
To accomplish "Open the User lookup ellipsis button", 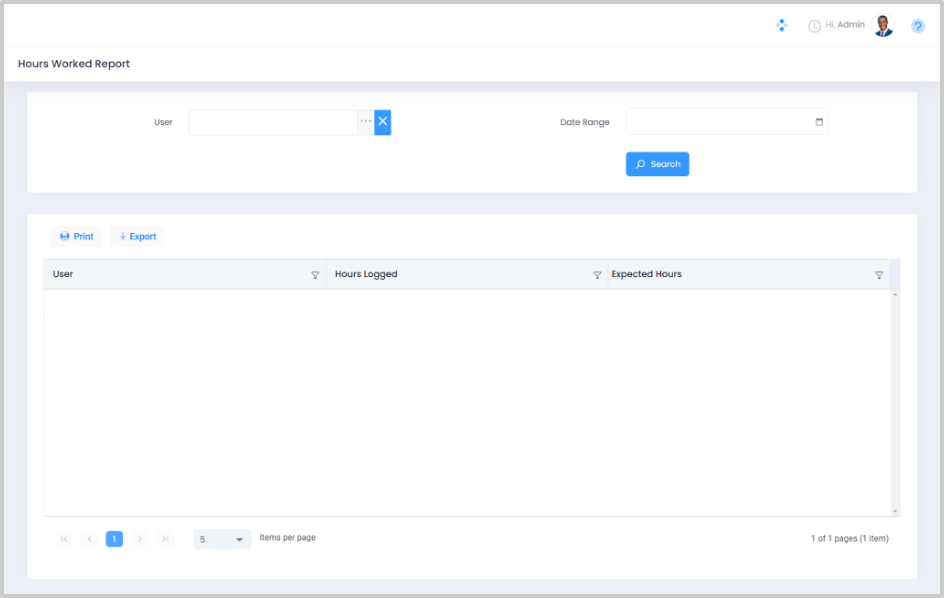I will [x=366, y=122].
